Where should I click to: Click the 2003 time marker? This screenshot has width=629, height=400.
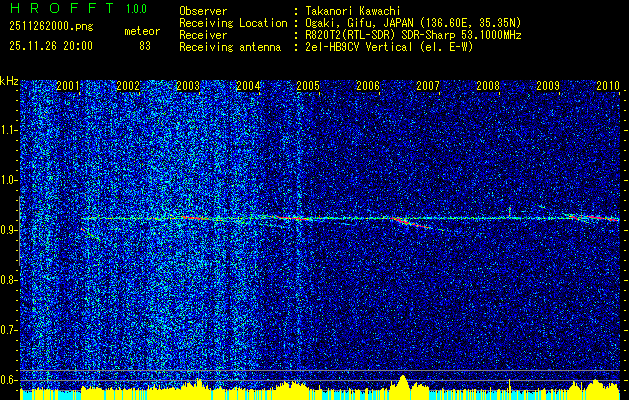188,86
